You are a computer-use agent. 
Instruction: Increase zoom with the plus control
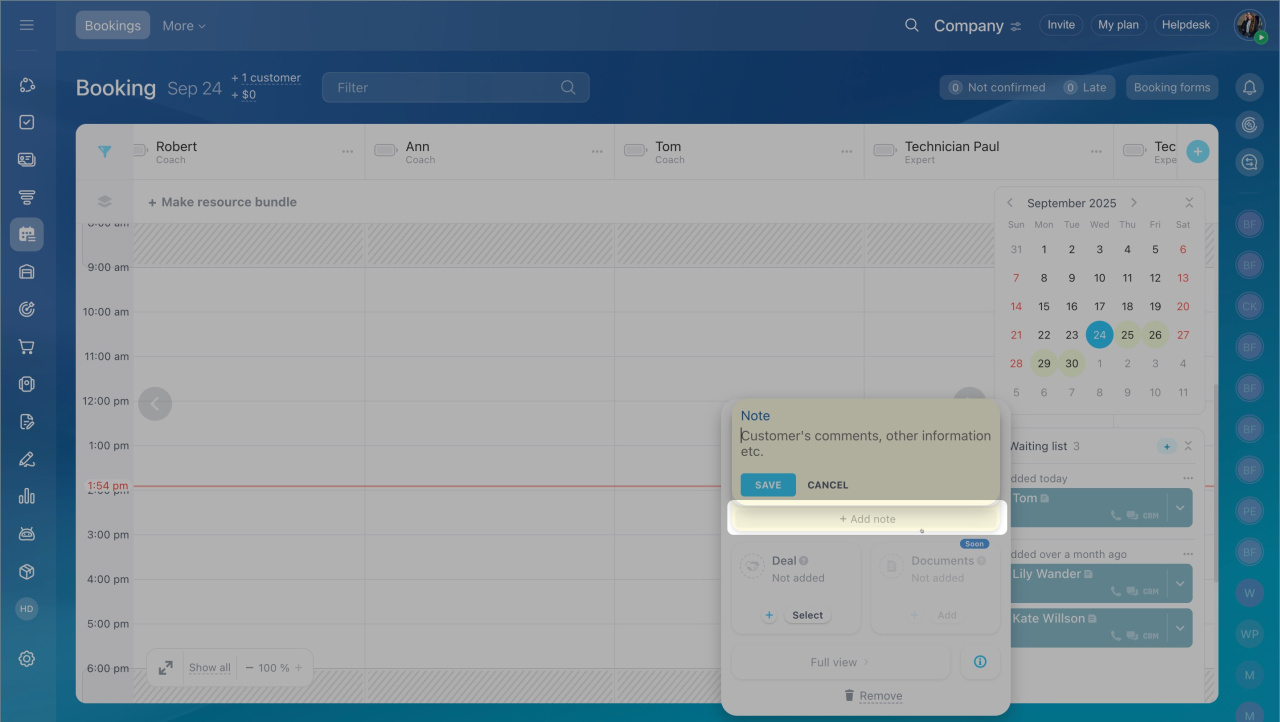(x=298, y=668)
